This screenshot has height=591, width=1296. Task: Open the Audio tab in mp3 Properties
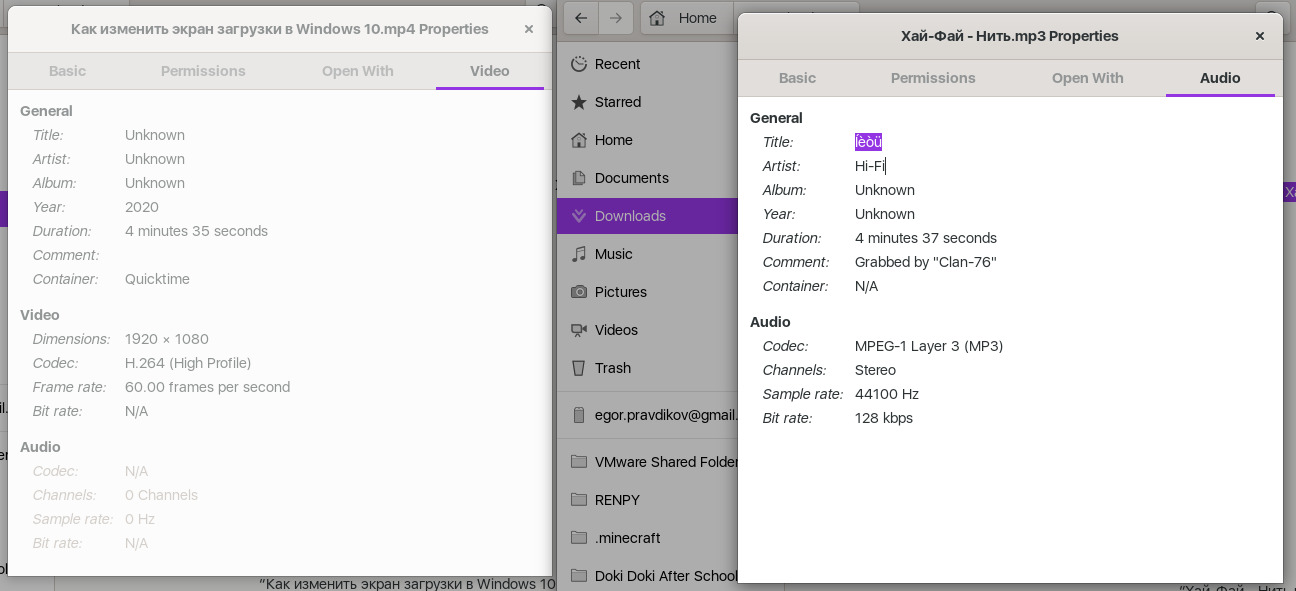click(x=1219, y=78)
